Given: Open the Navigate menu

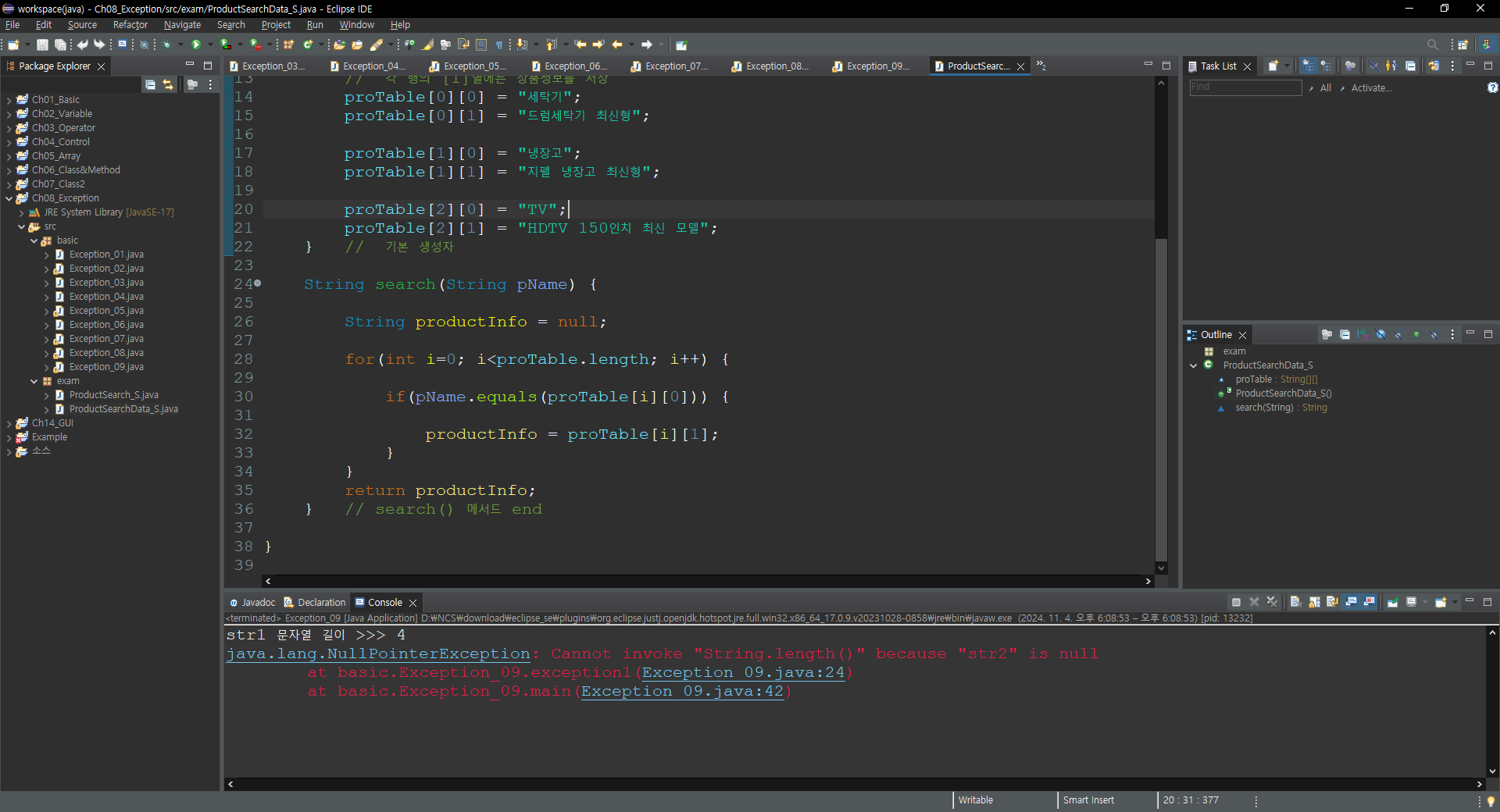Looking at the screenshot, I should [182, 25].
